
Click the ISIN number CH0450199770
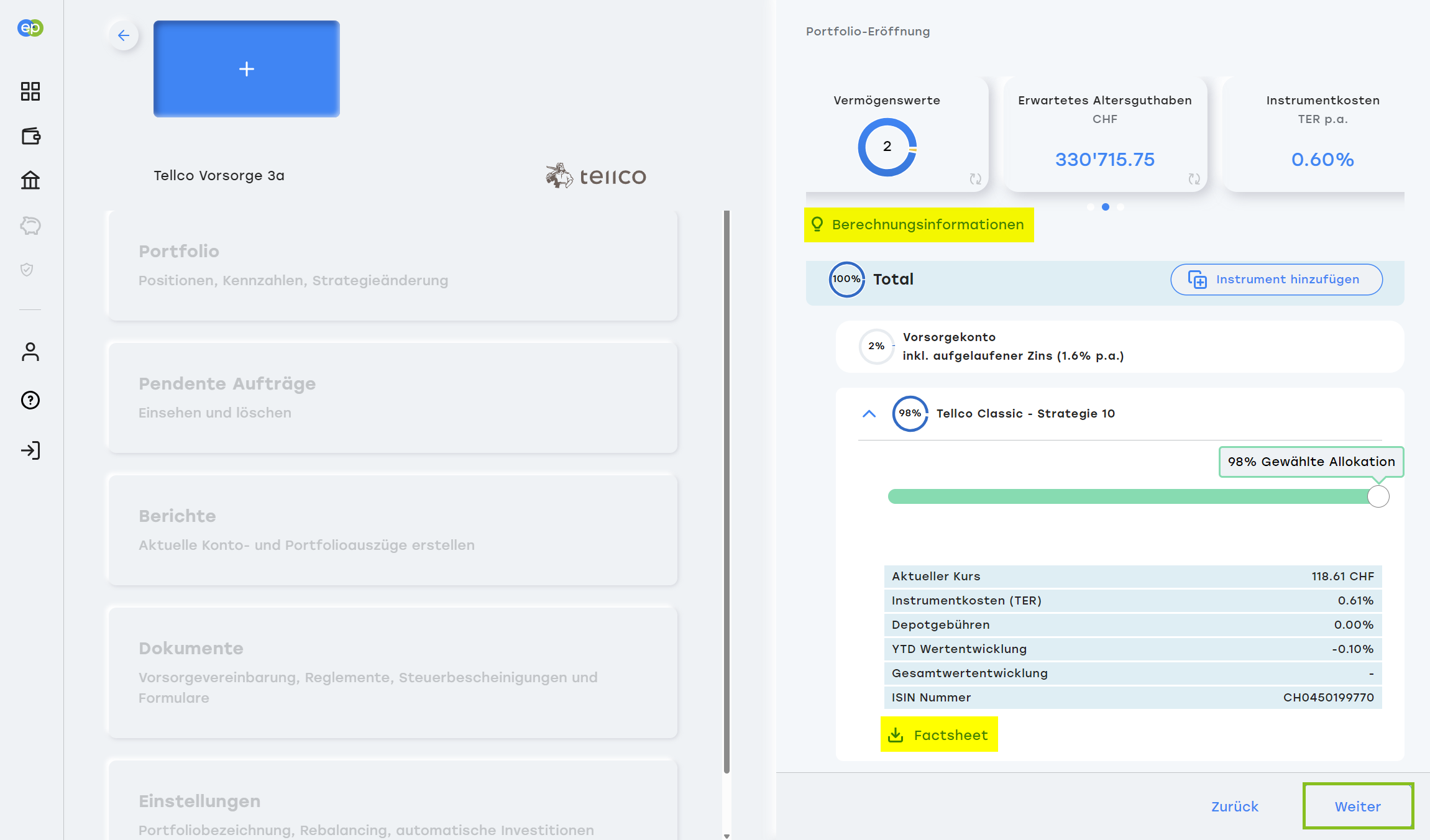point(1329,698)
